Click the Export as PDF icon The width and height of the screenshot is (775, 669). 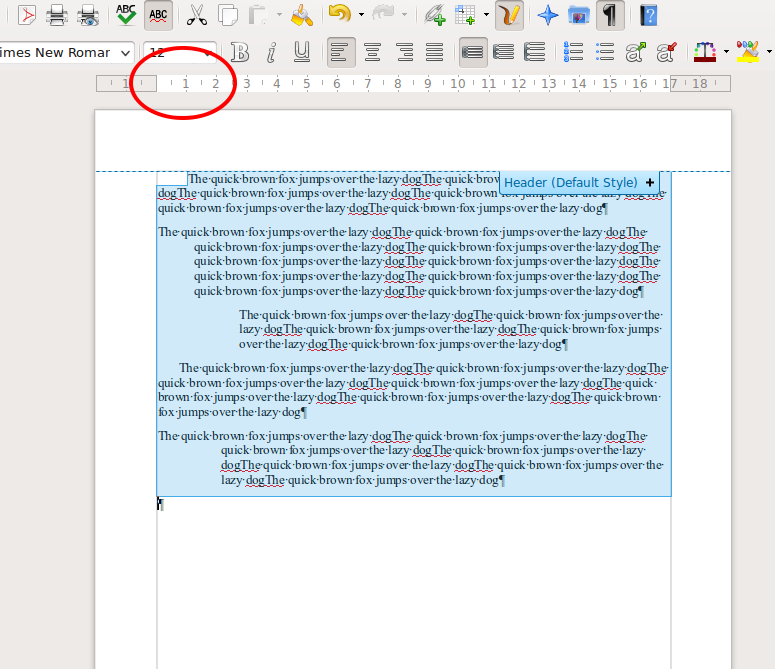click(27, 15)
